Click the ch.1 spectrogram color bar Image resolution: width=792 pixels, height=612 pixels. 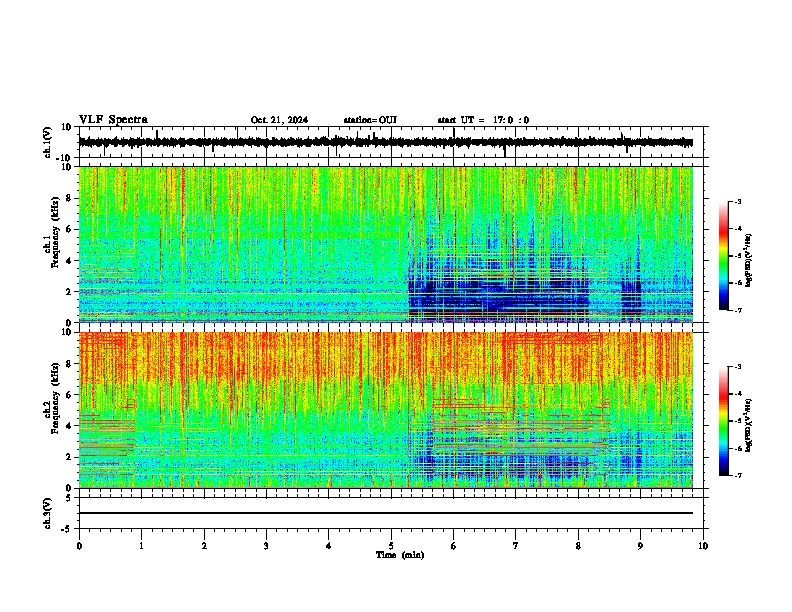pos(723,256)
